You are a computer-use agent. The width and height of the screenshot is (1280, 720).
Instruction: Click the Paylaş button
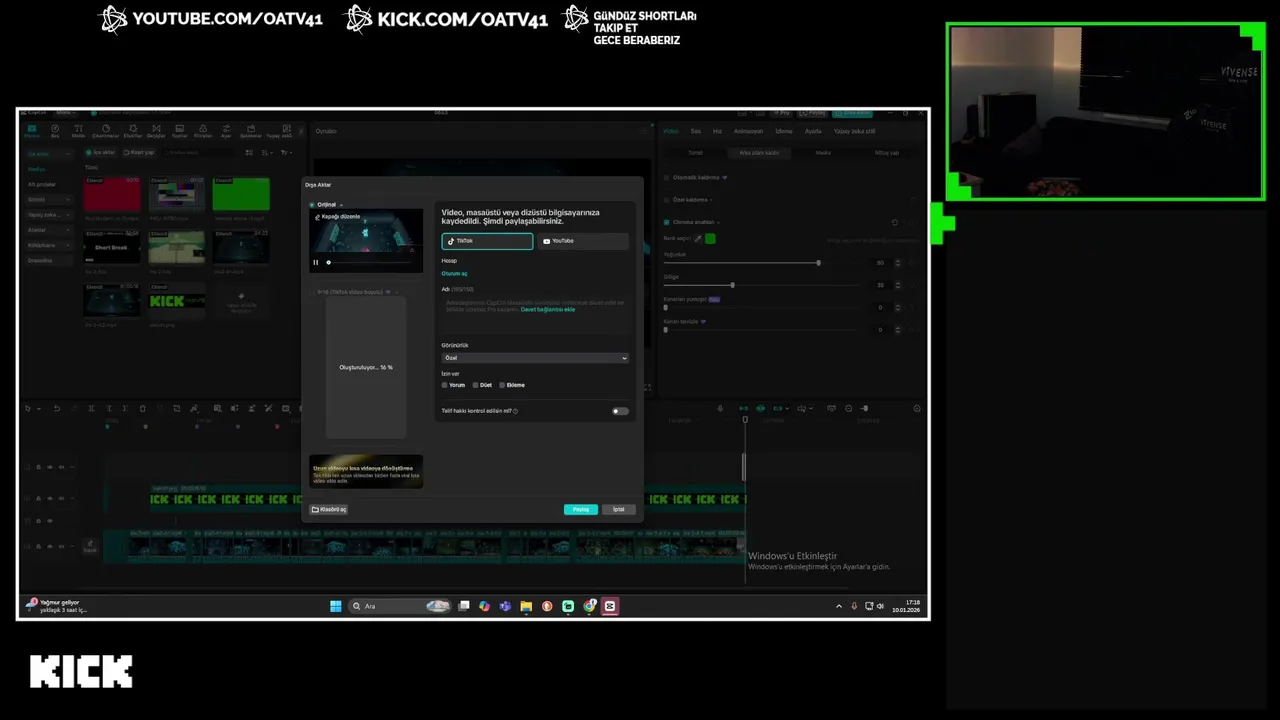pos(580,509)
